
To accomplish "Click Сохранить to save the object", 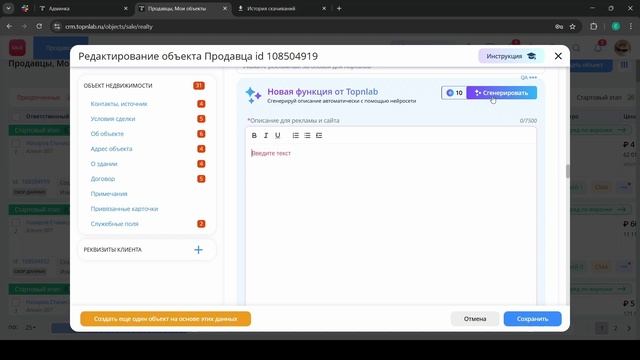I will tap(532, 319).
